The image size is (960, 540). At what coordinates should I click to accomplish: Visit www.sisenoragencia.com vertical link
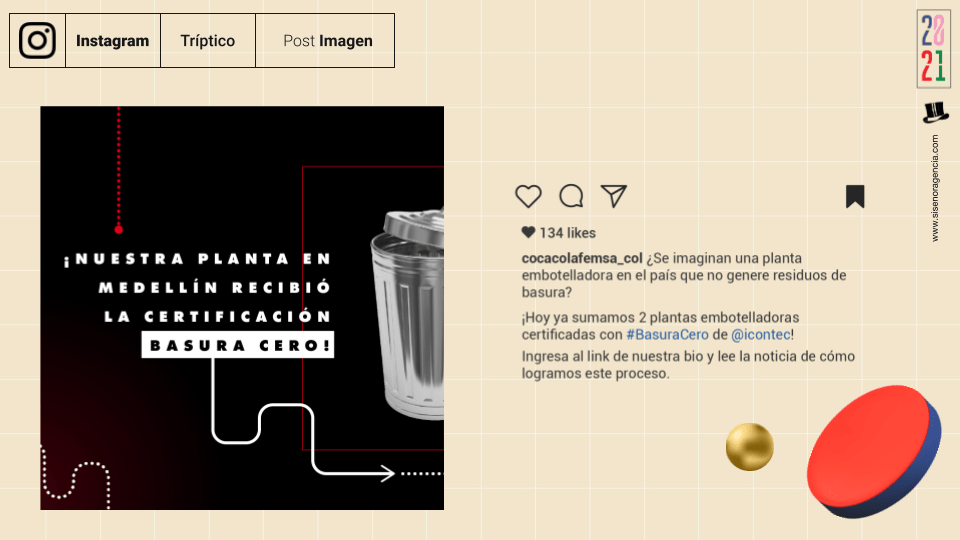(x=935, y=189)
